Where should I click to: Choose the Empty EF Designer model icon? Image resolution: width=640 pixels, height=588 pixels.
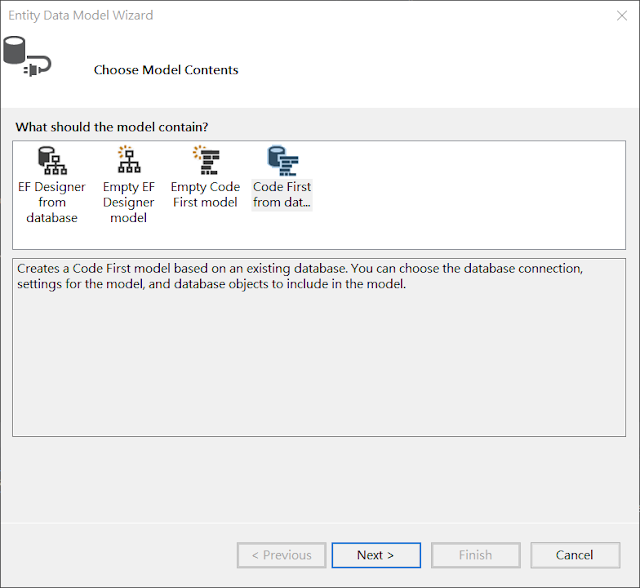(129, 160)
